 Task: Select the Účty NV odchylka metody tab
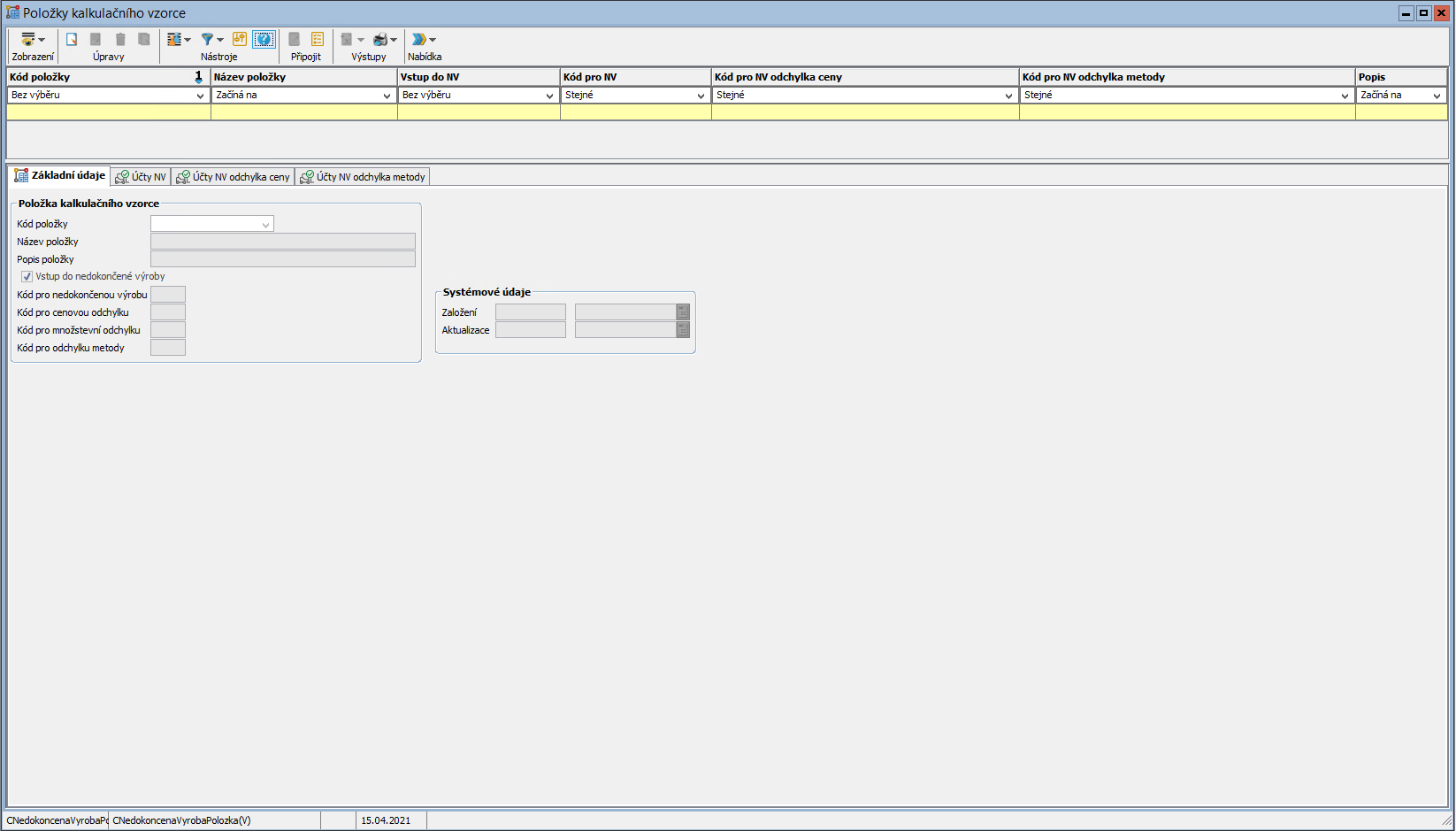coord(363,177)
